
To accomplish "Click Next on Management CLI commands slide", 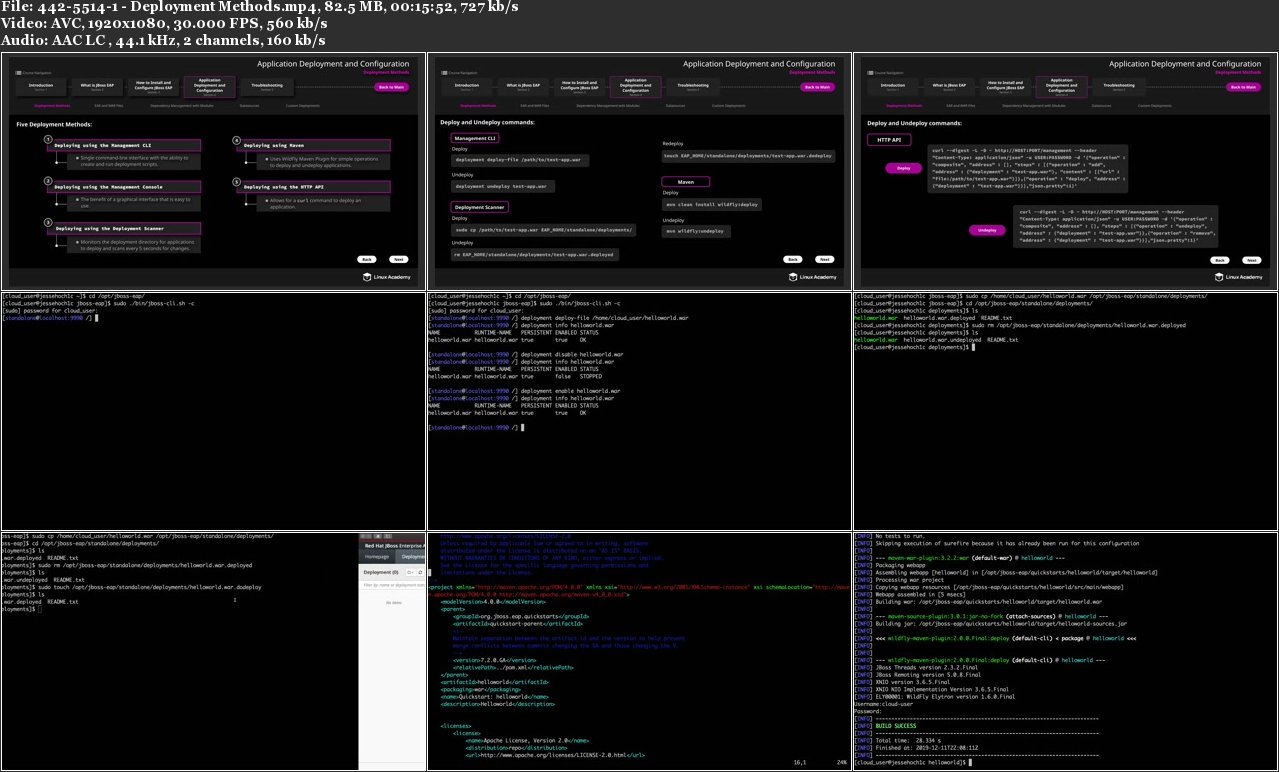I will click(x=825, y=259).
